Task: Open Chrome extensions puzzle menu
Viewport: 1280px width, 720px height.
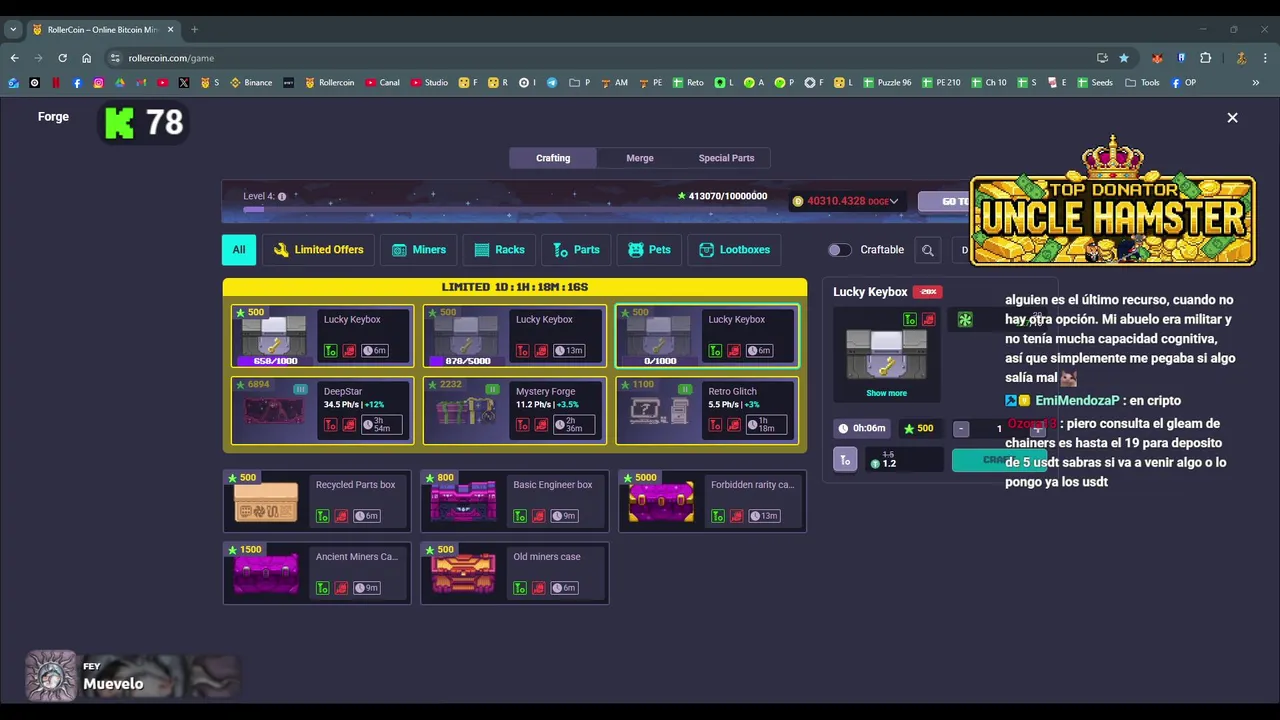Action: pyautogui.click(x=1205, y=58)
